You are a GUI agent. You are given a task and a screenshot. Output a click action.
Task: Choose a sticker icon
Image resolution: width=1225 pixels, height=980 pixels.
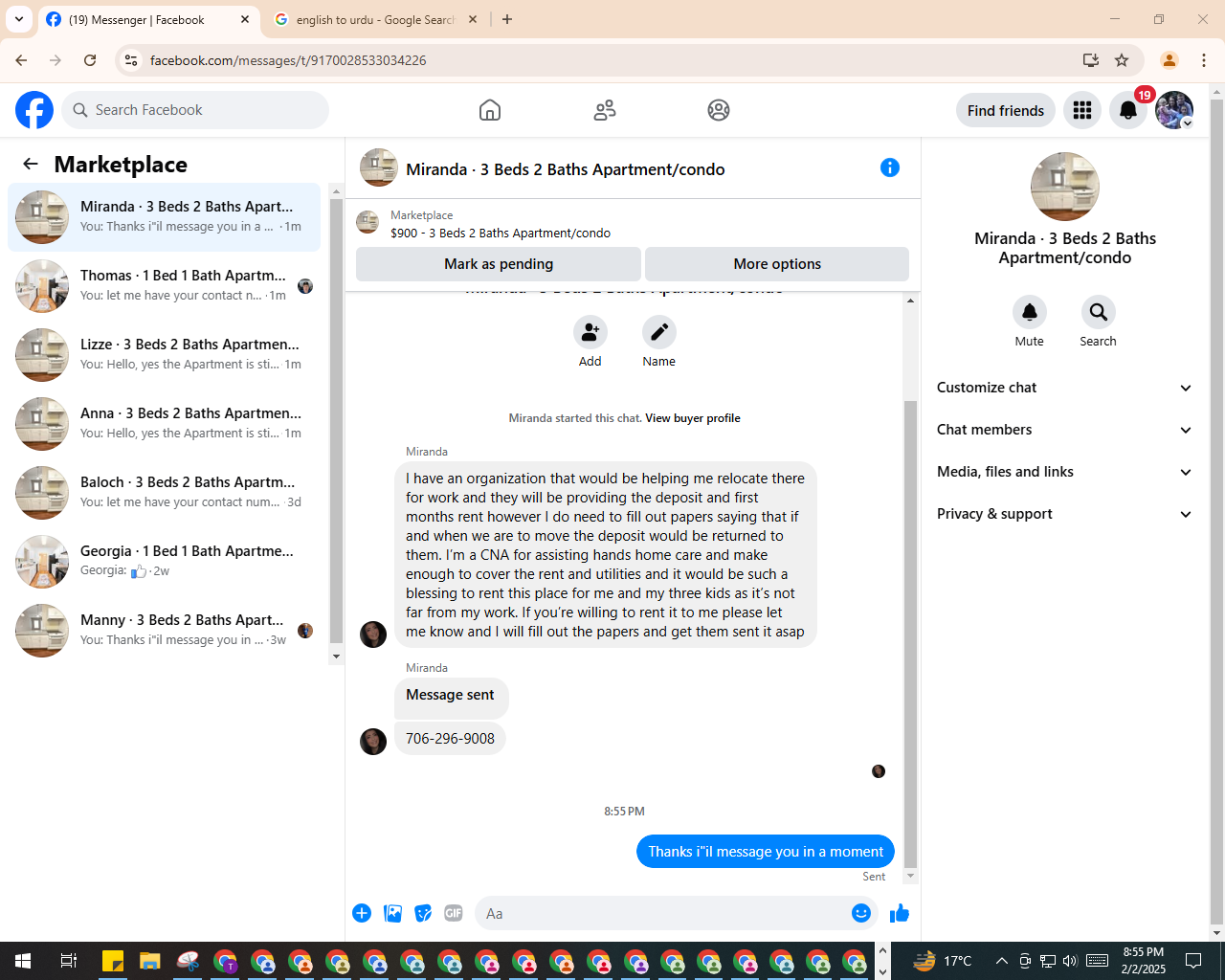(423, 913)
